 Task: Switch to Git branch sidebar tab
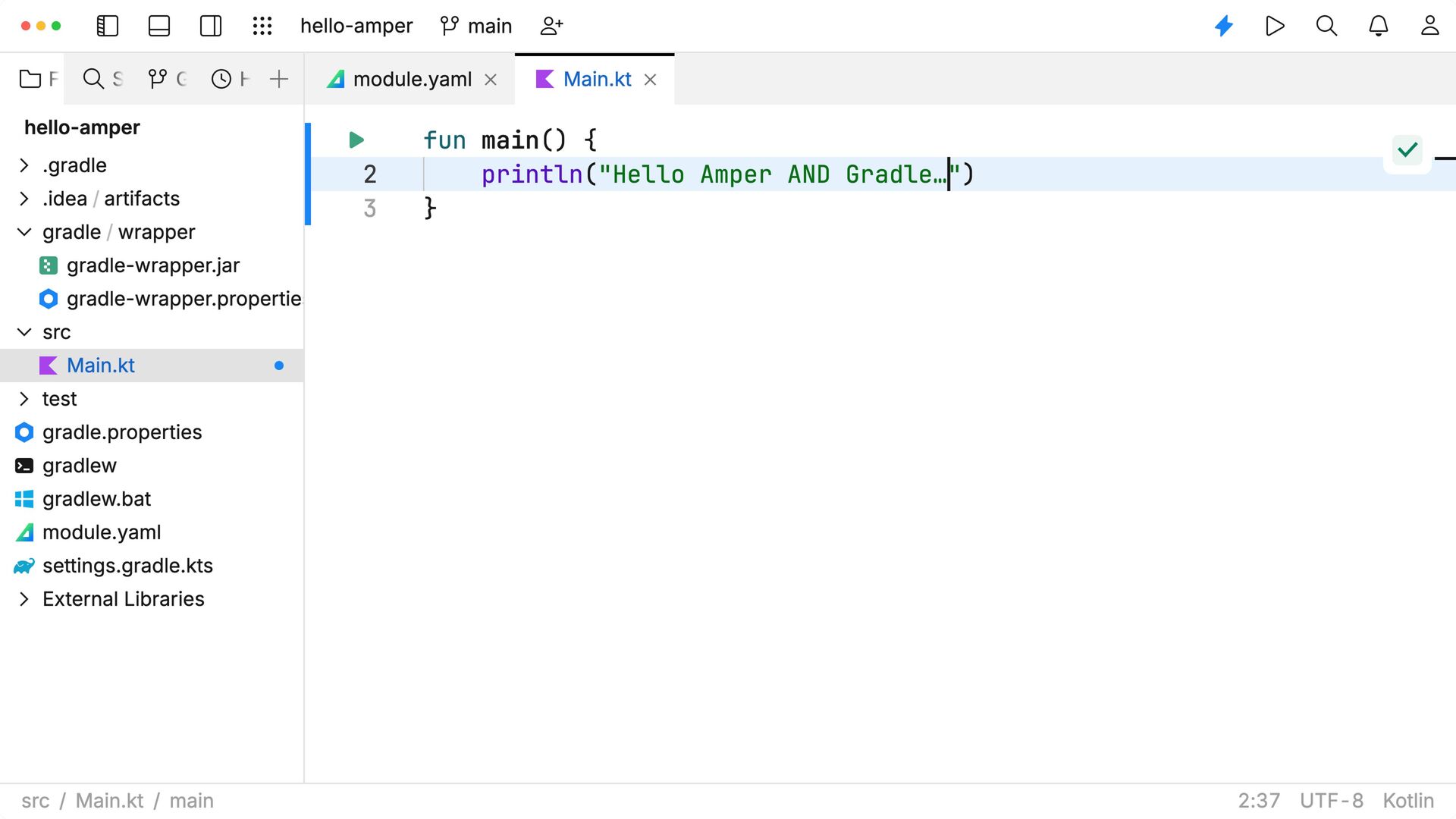[167, 79]
